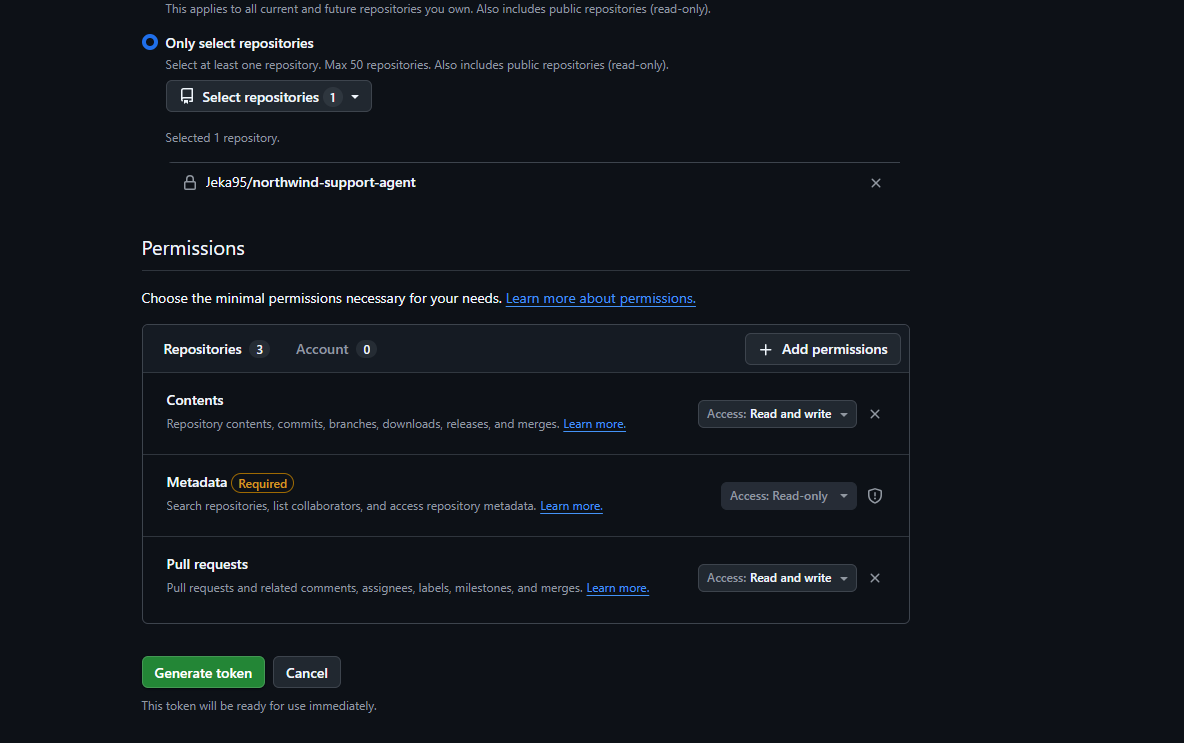
Task: Open Contents access level dropdown
Action: pyautogui.click(x=777, y=414)
